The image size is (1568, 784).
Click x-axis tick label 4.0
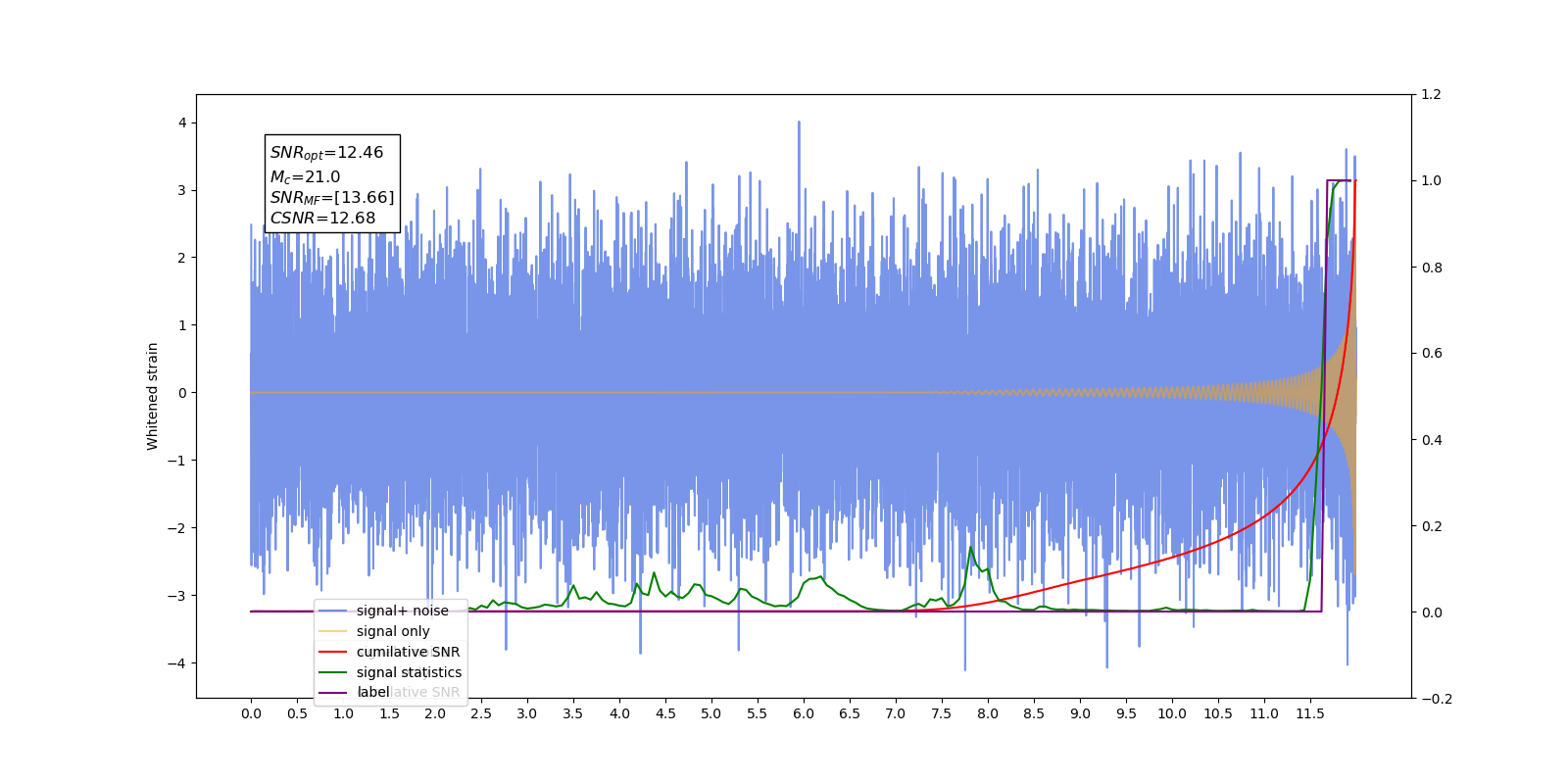(619, 713)
